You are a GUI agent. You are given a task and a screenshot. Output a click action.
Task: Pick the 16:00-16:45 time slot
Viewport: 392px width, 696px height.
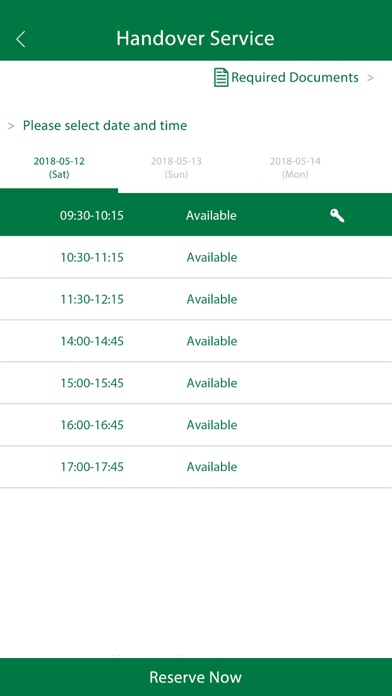[196, 425]
